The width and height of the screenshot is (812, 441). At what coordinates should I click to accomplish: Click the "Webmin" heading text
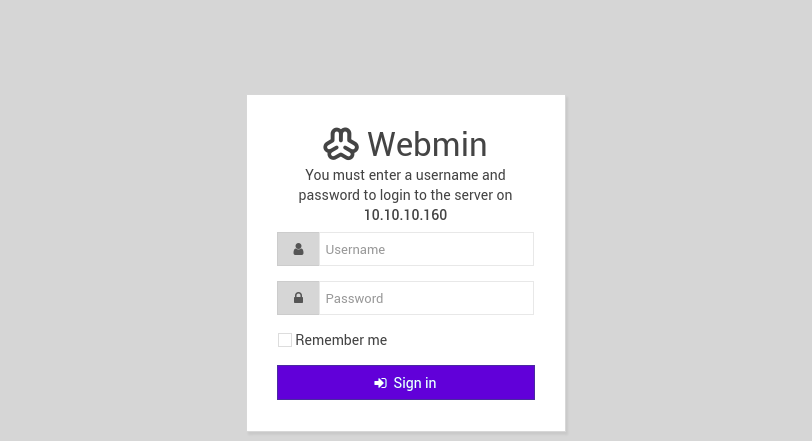[x=427, y=144]
